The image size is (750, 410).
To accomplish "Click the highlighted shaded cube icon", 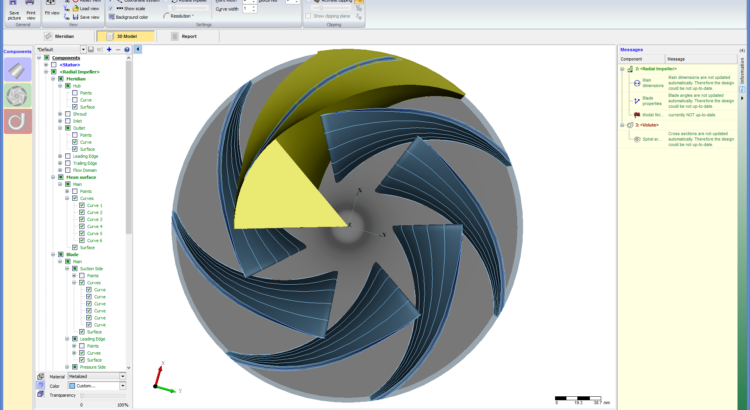I will click(41, 386).
